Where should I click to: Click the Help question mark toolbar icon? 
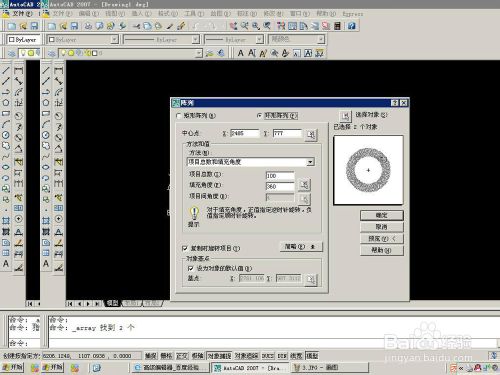tap(352, 26)
